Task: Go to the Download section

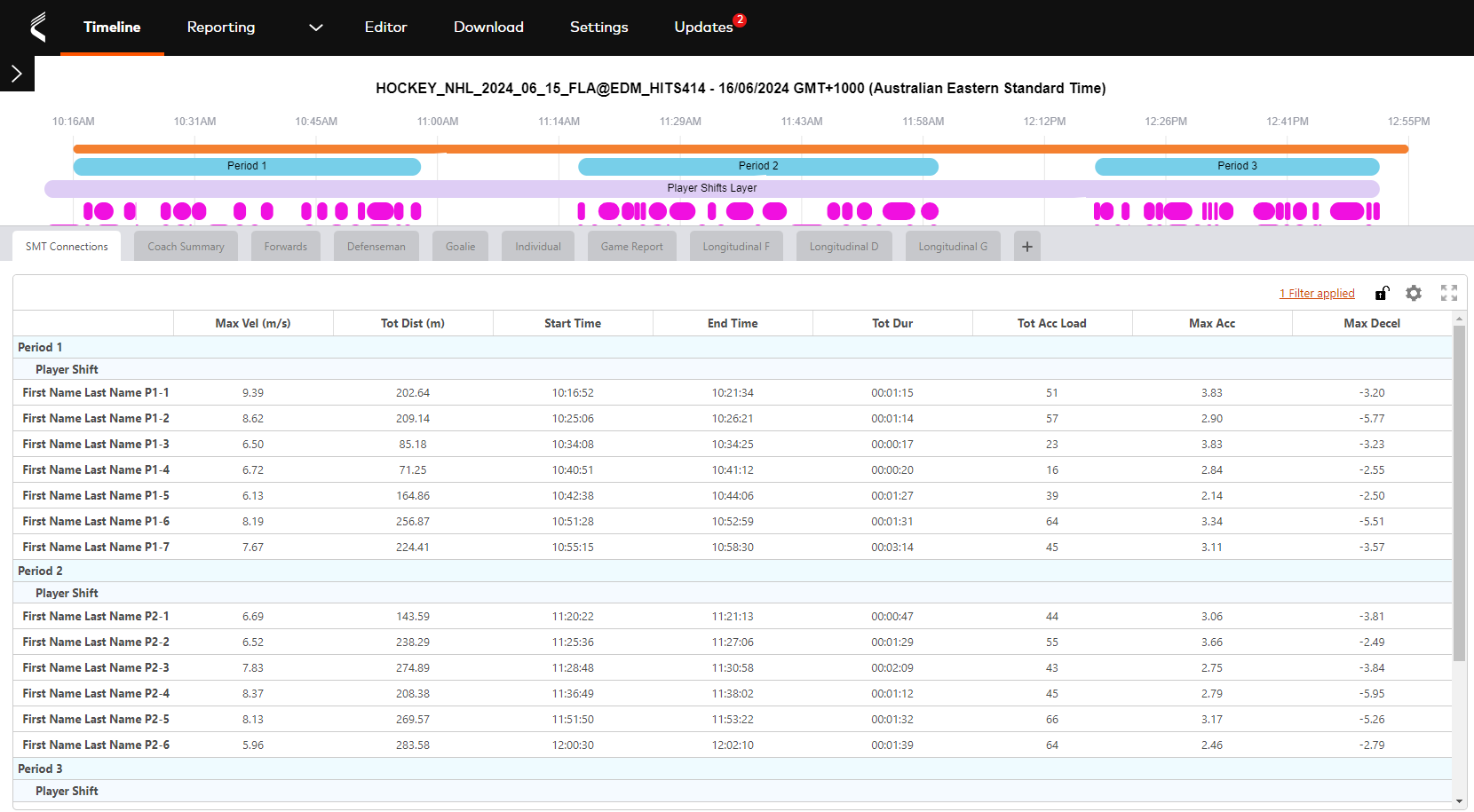Action: [488, 28]
